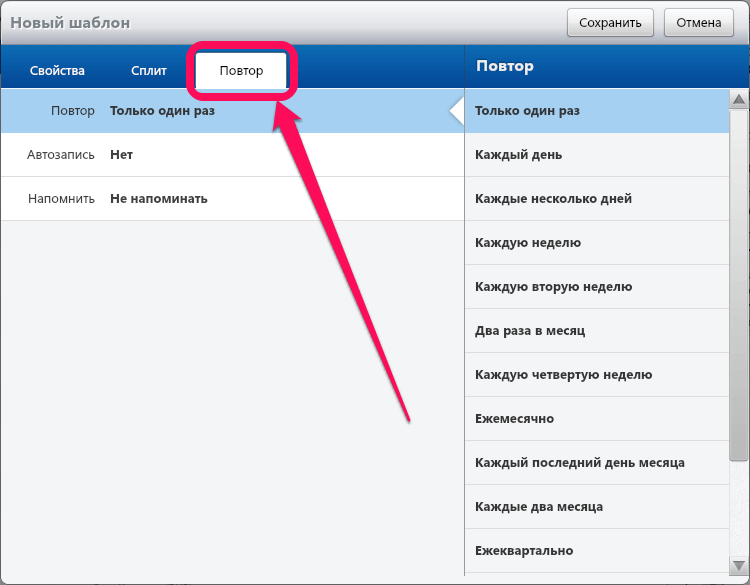Click the Сохранить button
Image resolution: width=750 pixels, height=585 pixels.
pos(610,22)
